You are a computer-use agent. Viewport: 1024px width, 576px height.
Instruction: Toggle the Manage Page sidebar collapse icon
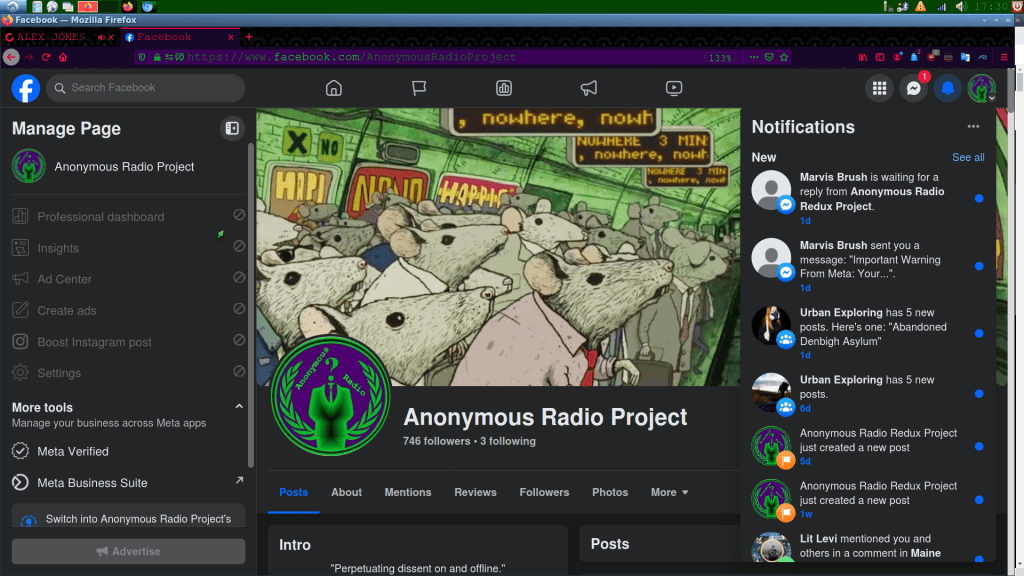(x=232, y=128)
